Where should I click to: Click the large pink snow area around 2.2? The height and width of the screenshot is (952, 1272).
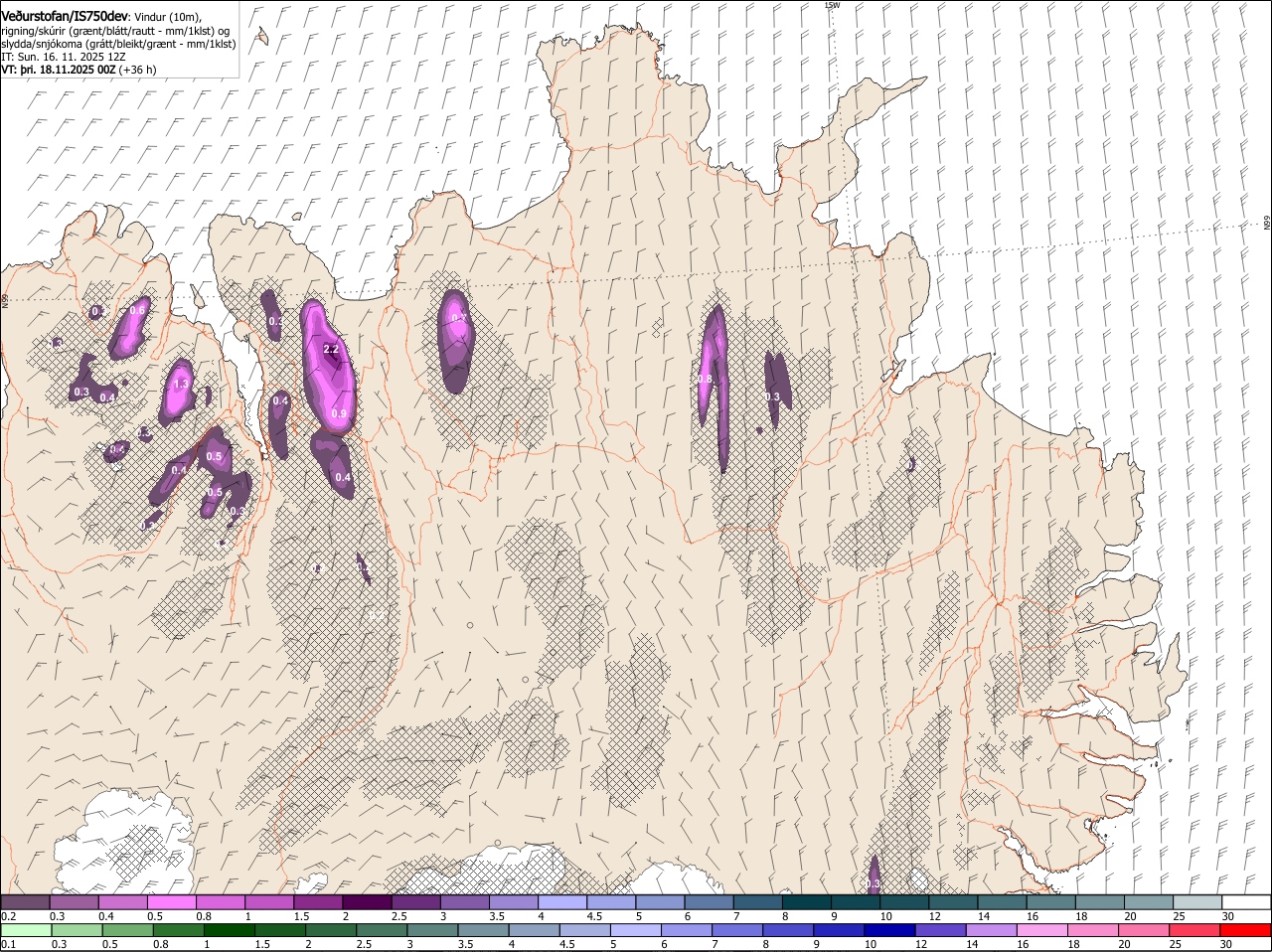point(329,366)
